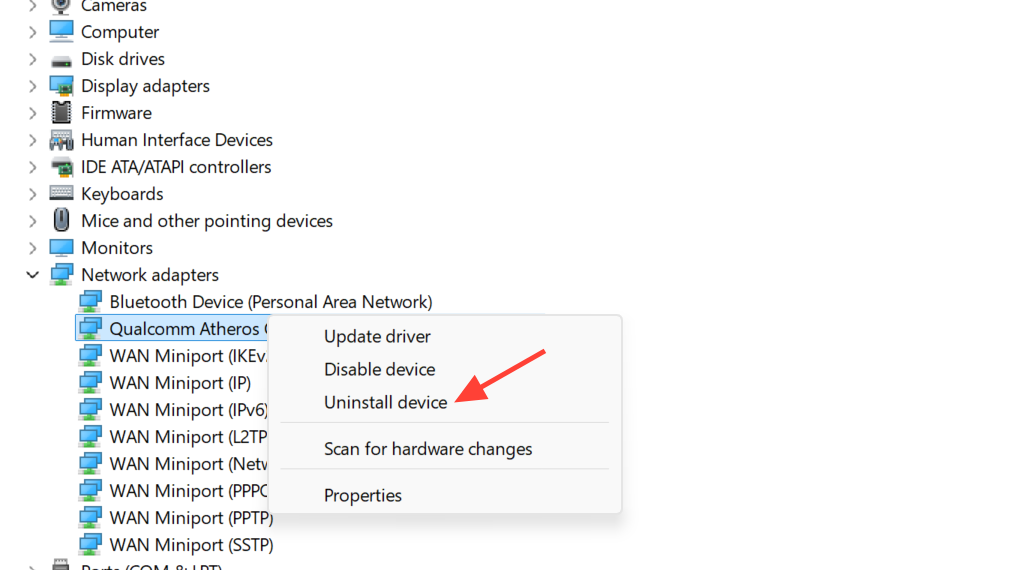Screen dimensions: 1014x570
Task: Click the Mice and other pointing devices icon
Action: pyautogui.click(x=62, y=221)
